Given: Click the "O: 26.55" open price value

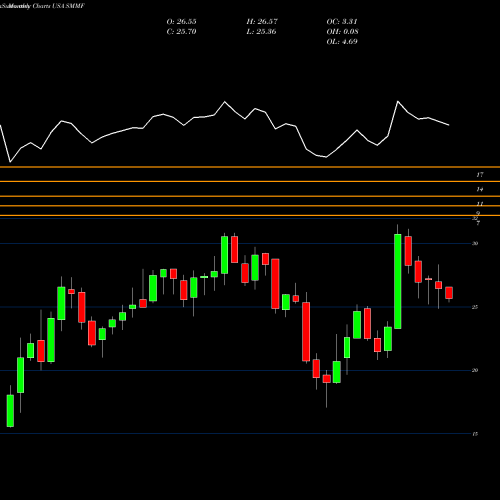Looking at the screenshot, I should [181, 22].
